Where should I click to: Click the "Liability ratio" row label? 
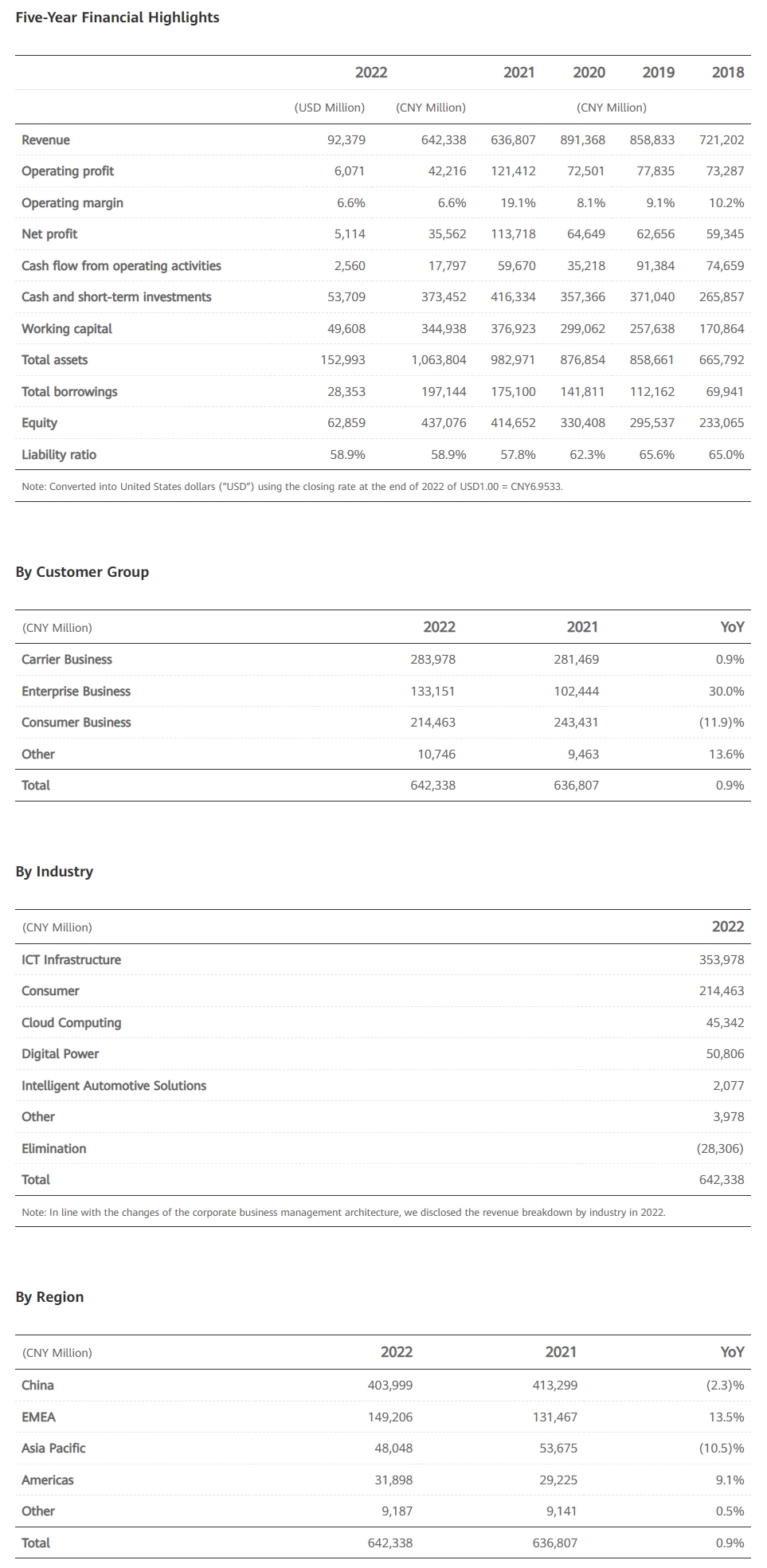pyautogui.click(x=59, y=455)
